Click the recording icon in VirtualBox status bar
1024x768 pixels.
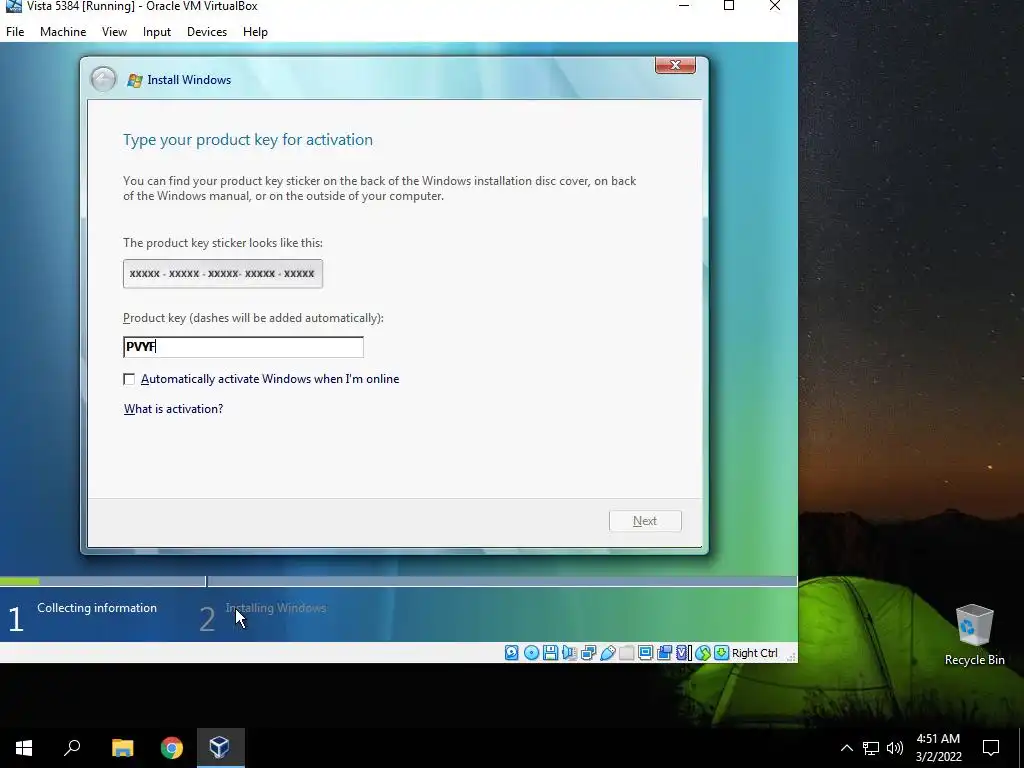click(x=665, y=652)
